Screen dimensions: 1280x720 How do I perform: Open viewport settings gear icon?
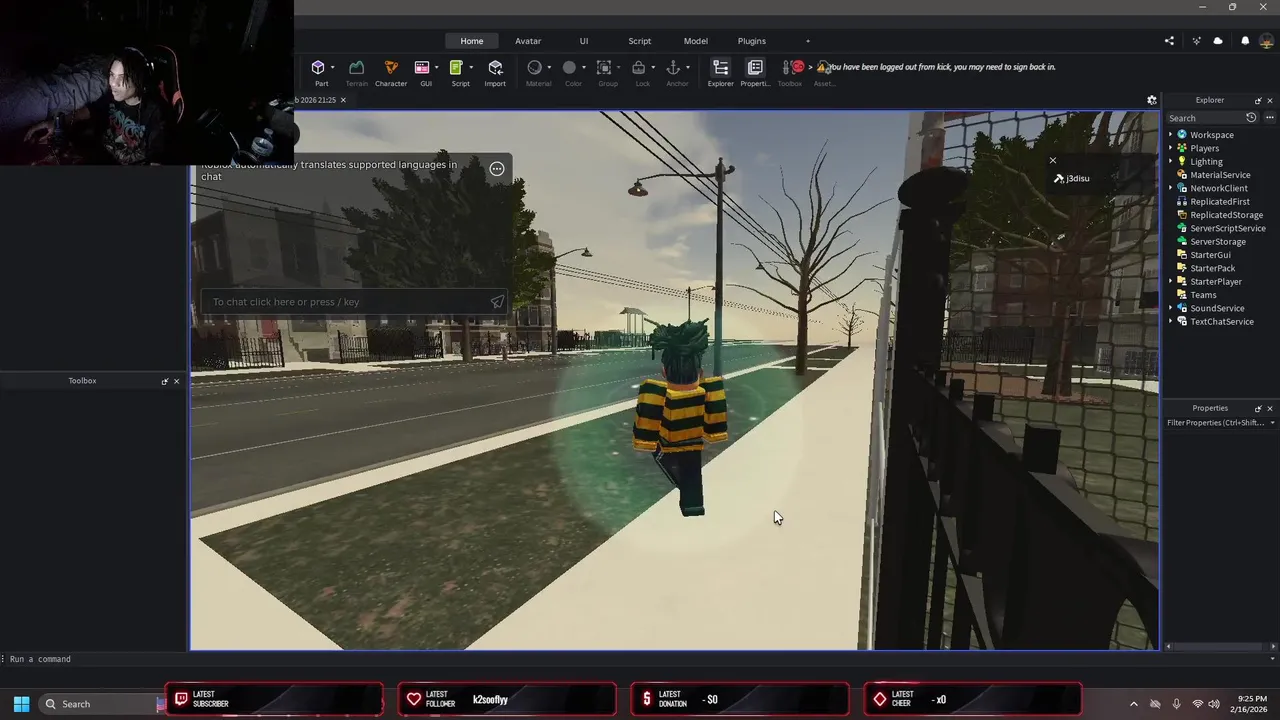pyautogui.click(x=1152, y=100)
